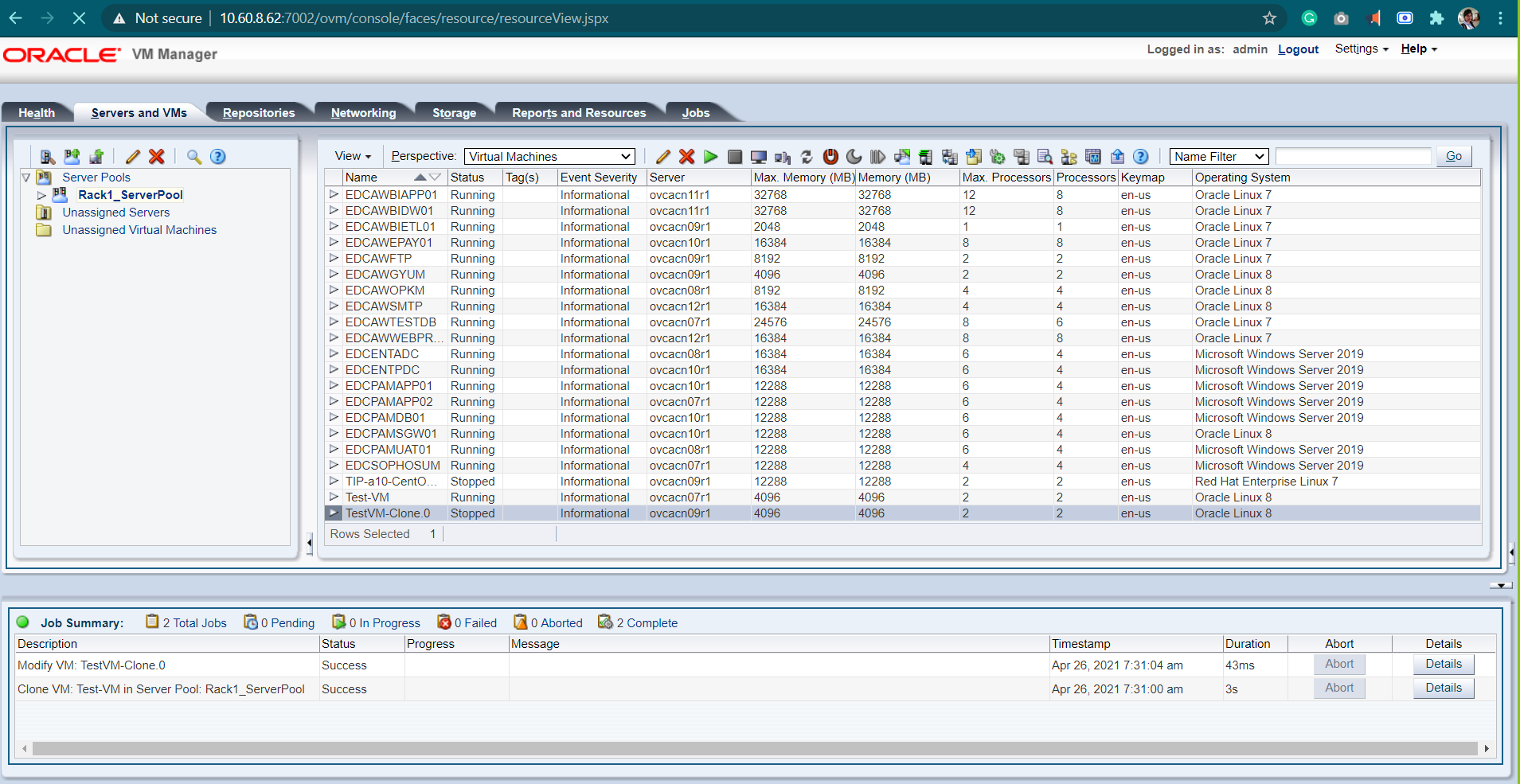Start the selected VM with green play icon

(x=711, y=157)
